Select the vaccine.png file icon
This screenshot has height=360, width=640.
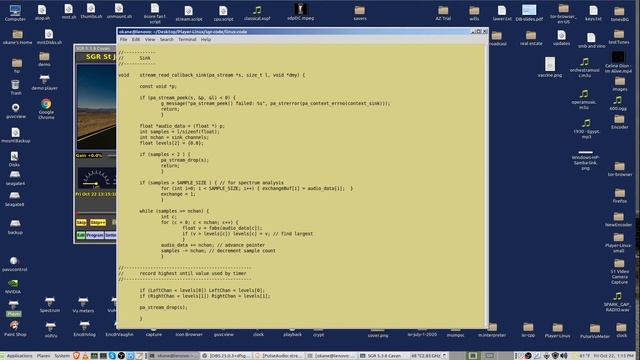tap(550, 67)
